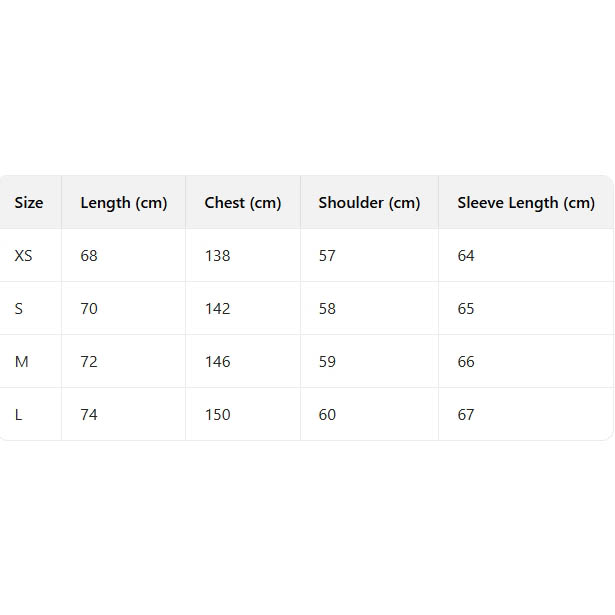Click the Shoulder (cm) column header
Image resolution: width=615 pixels, height=615 pixels.
pos(369,203)
